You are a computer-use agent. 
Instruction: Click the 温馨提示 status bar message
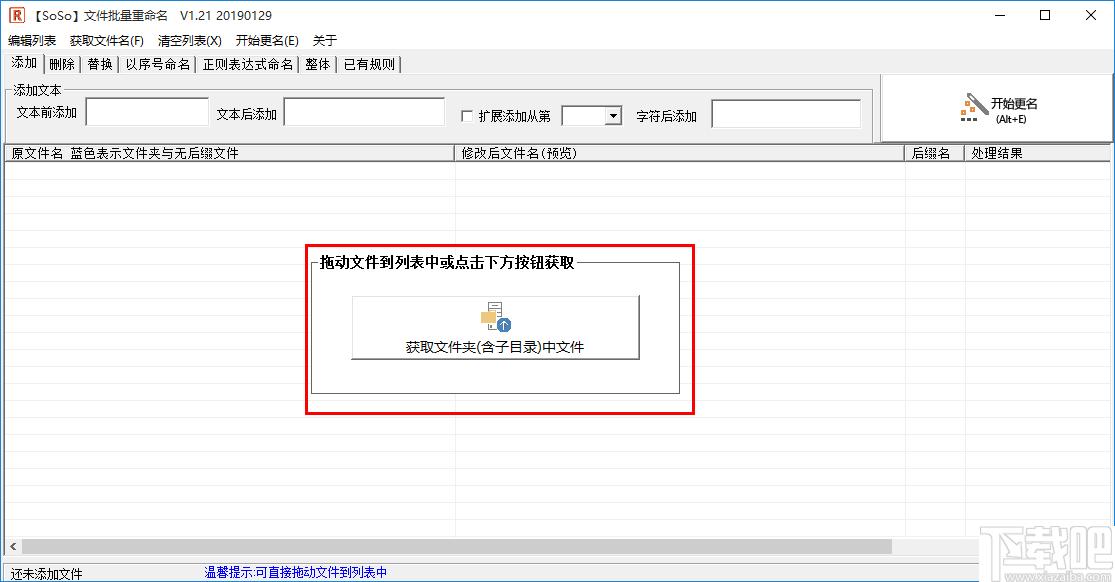pyautogui.click(x=296, y=572)
